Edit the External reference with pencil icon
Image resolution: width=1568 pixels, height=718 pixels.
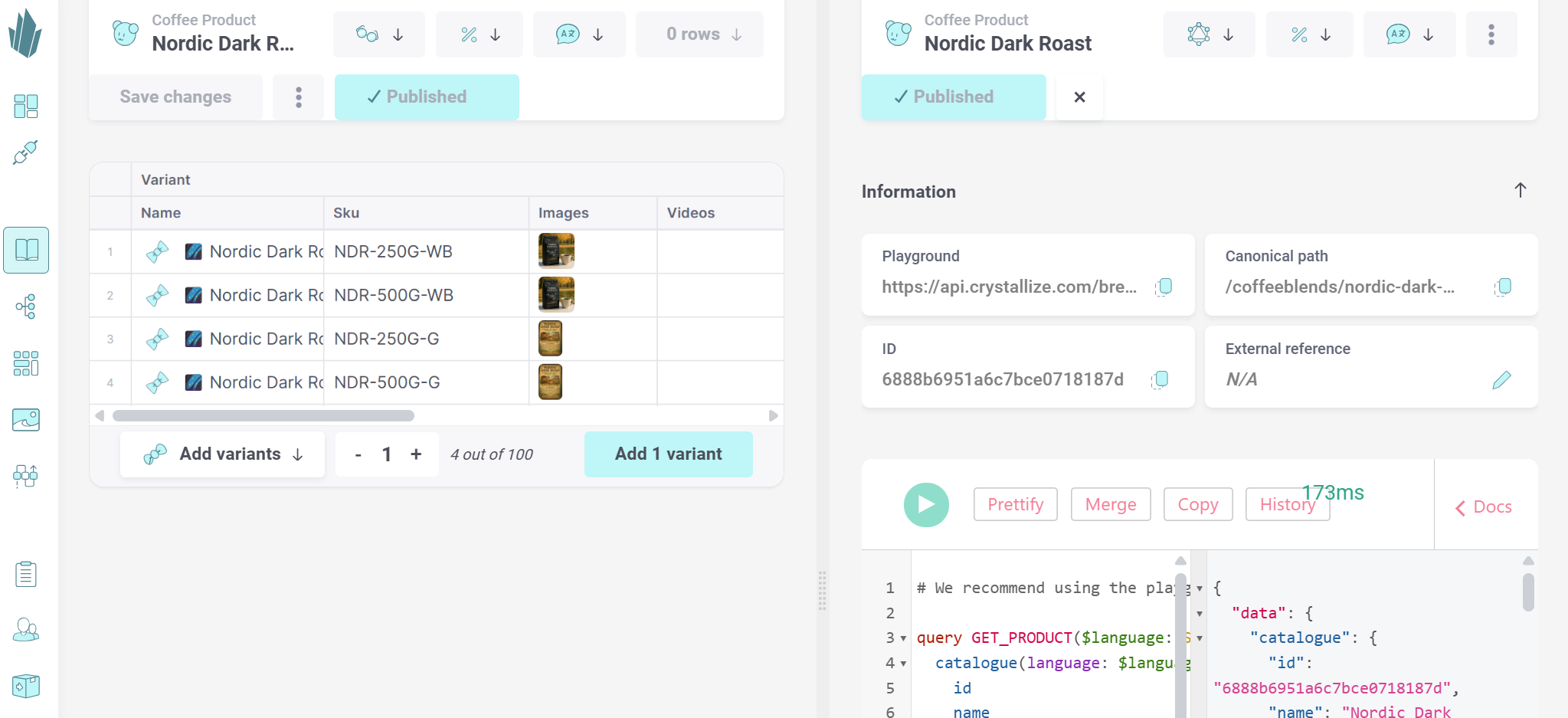pos(1501,379)
